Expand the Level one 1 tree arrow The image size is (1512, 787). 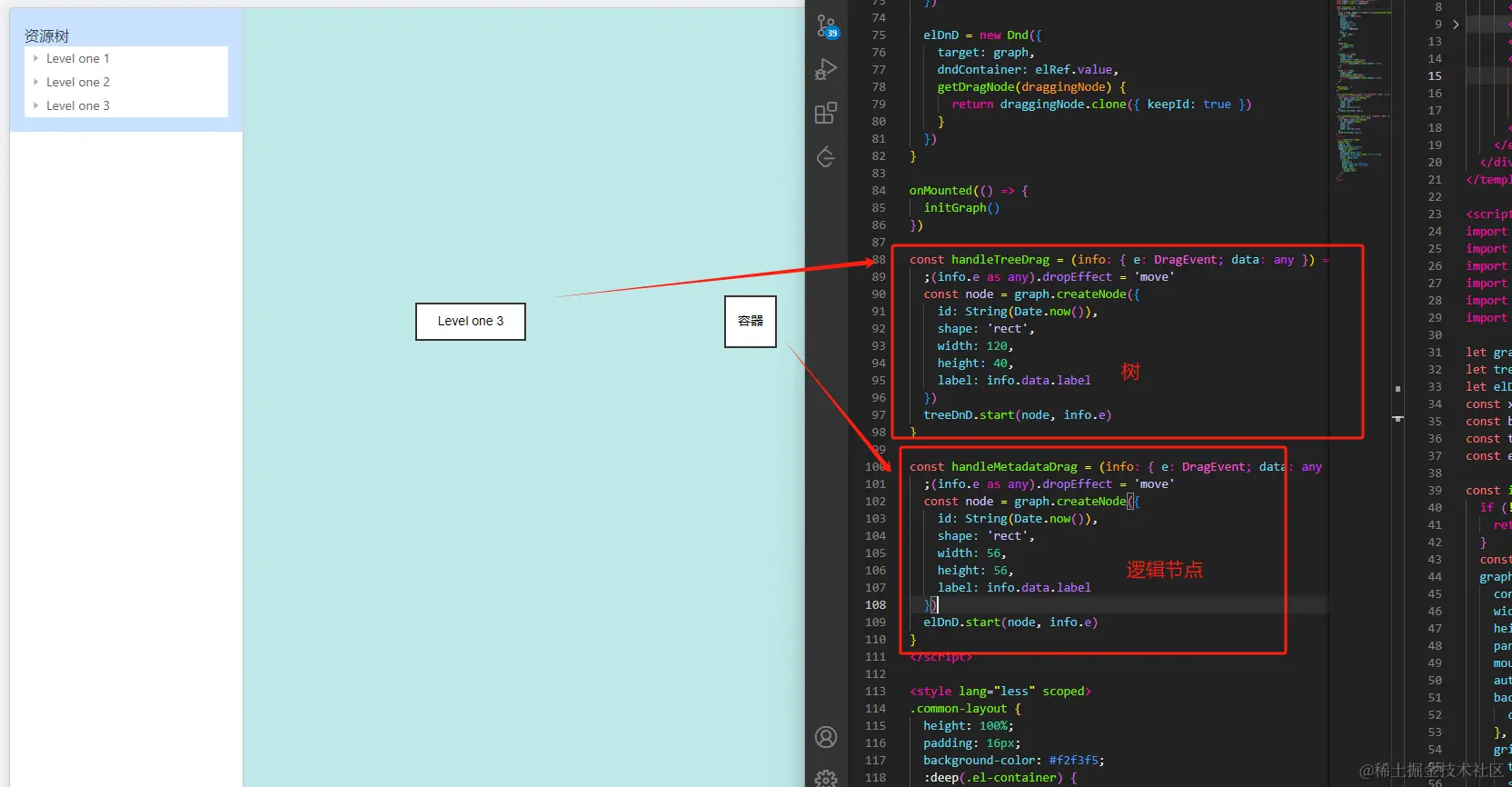pyautogui.click(x=35, y=58)
